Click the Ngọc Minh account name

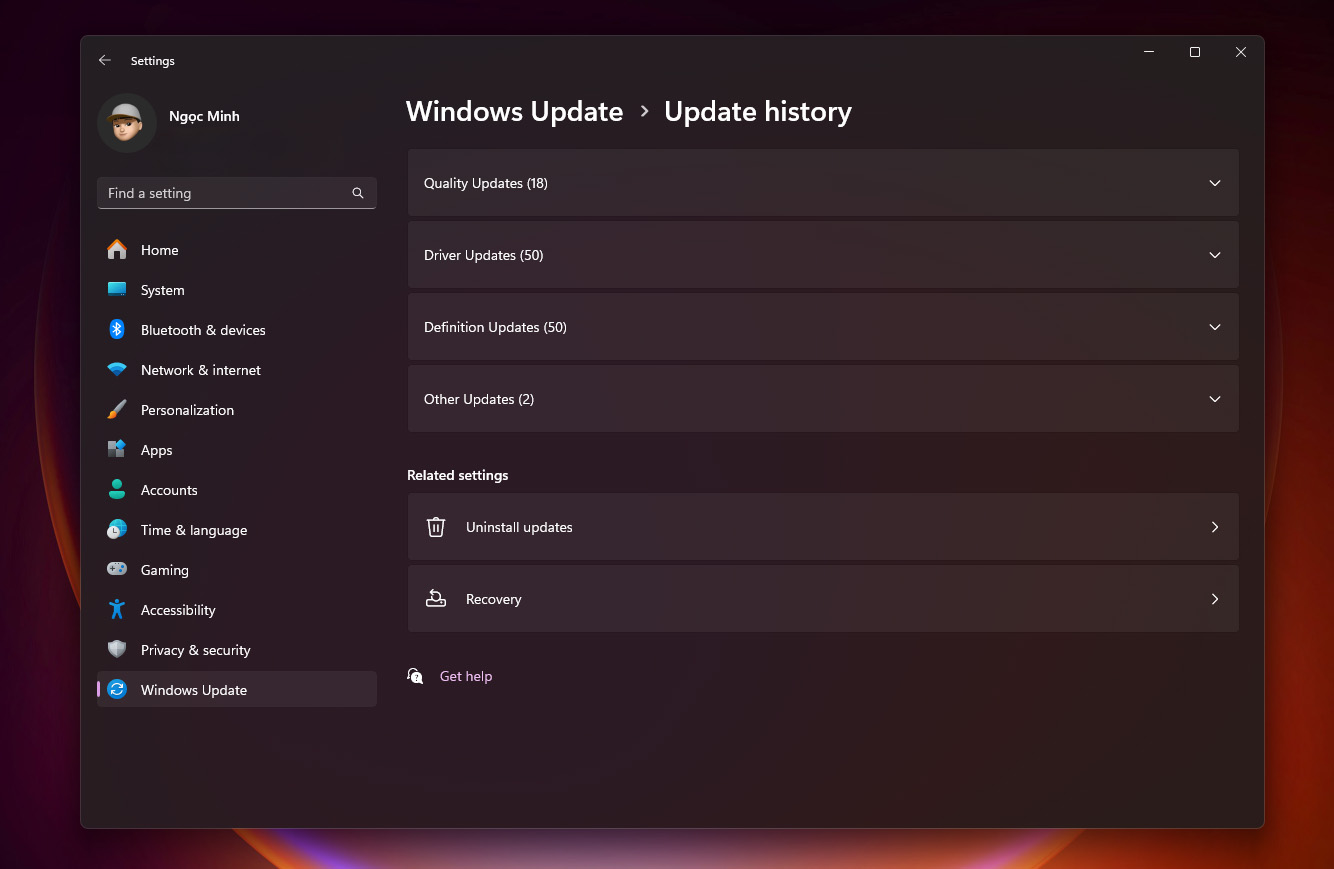[204, 117]
